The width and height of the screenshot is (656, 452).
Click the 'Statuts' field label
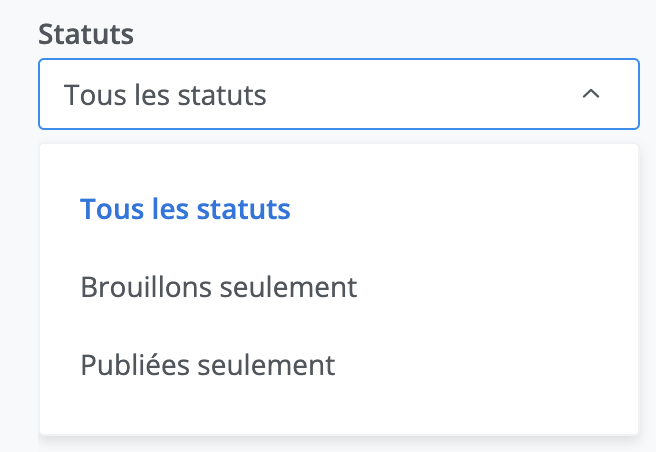(86, 34)
